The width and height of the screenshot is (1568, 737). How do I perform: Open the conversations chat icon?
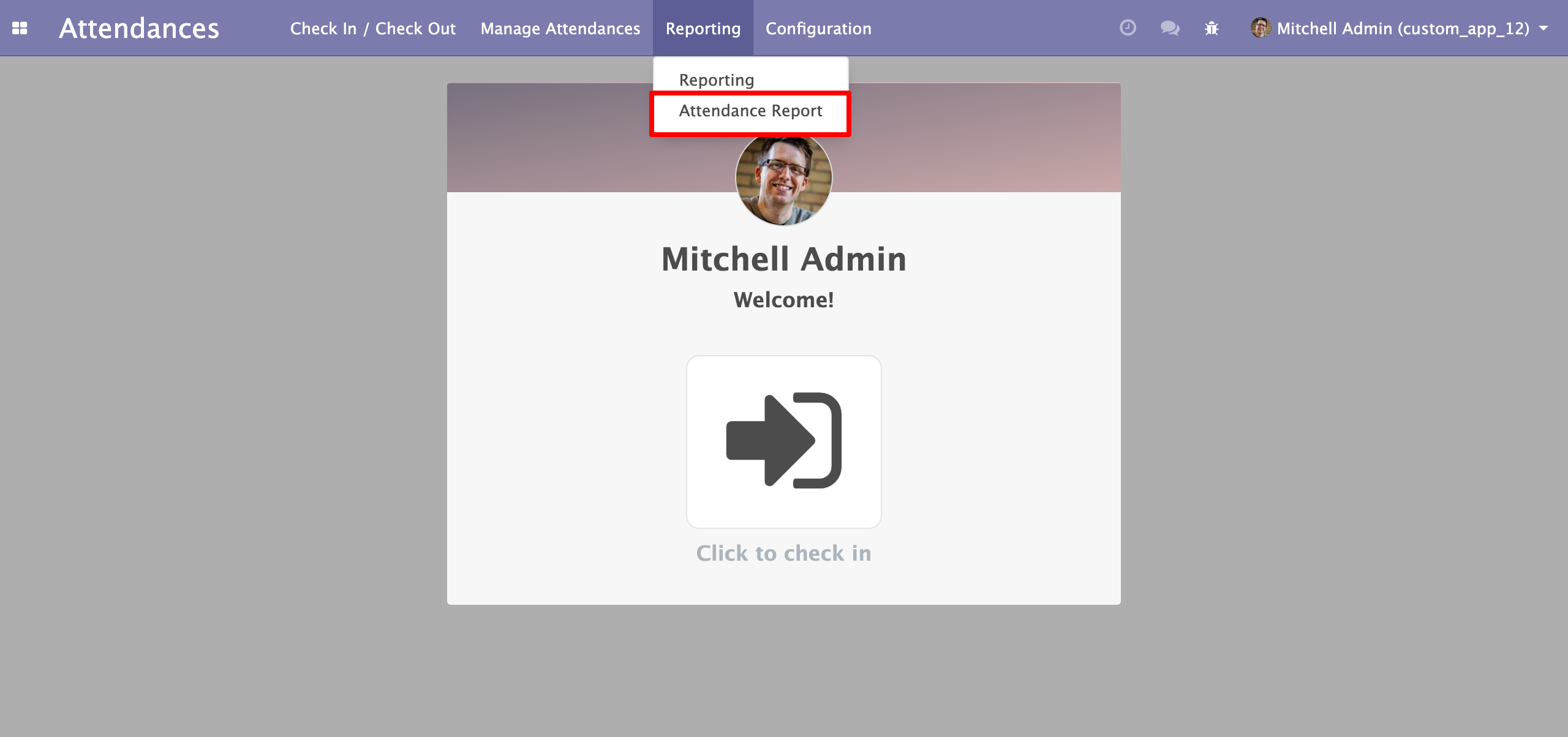point(1169,28)
